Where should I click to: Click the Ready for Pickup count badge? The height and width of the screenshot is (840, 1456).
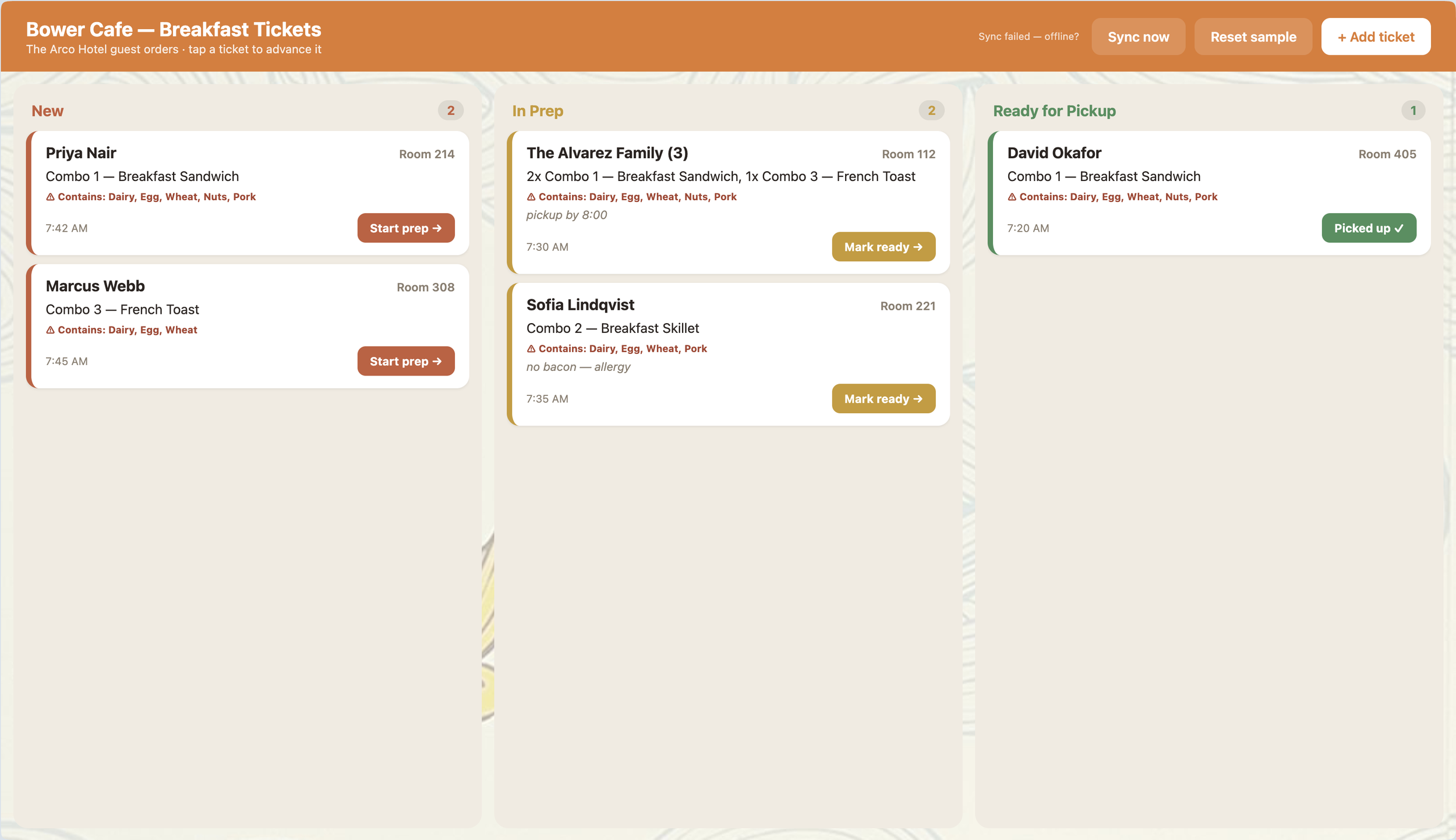coord(1413,111)
